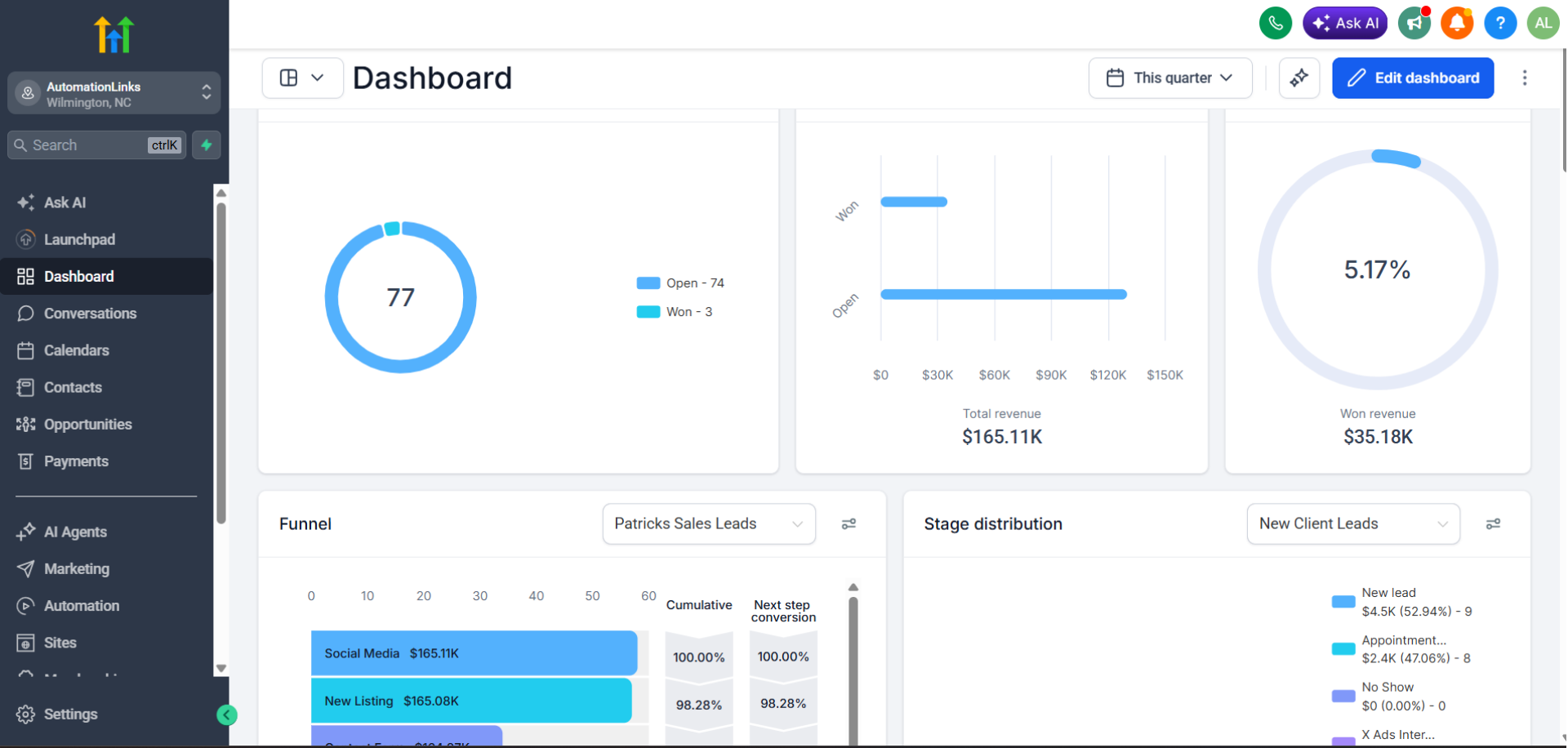Click the green lightning quick actions icon
Image resolution: width=1568 pixels, height=748 pixels.
tap(206, 145)
